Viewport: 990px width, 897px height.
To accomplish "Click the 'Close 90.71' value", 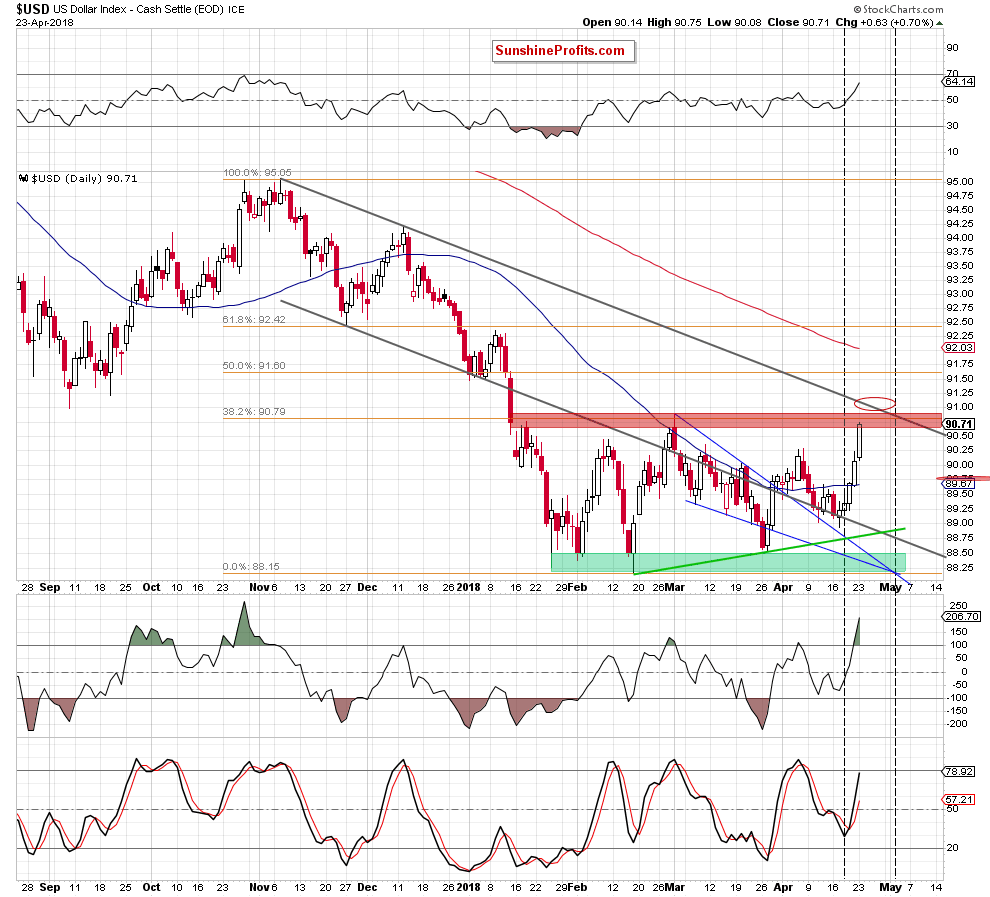I will [798, 22].
